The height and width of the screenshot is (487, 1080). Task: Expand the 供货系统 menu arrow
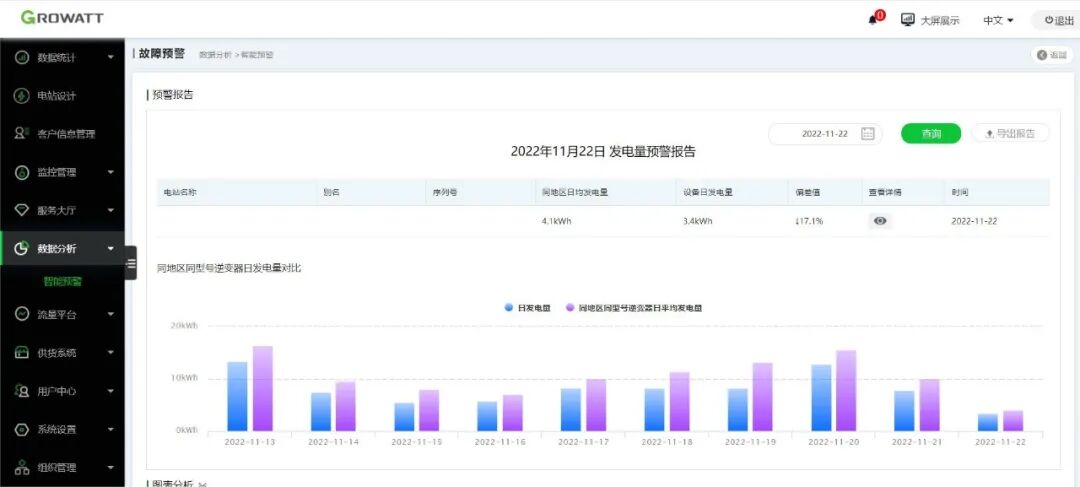(111, 353)
